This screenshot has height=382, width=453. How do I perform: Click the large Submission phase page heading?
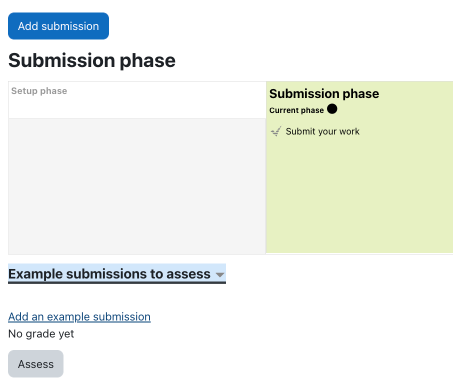92,60
